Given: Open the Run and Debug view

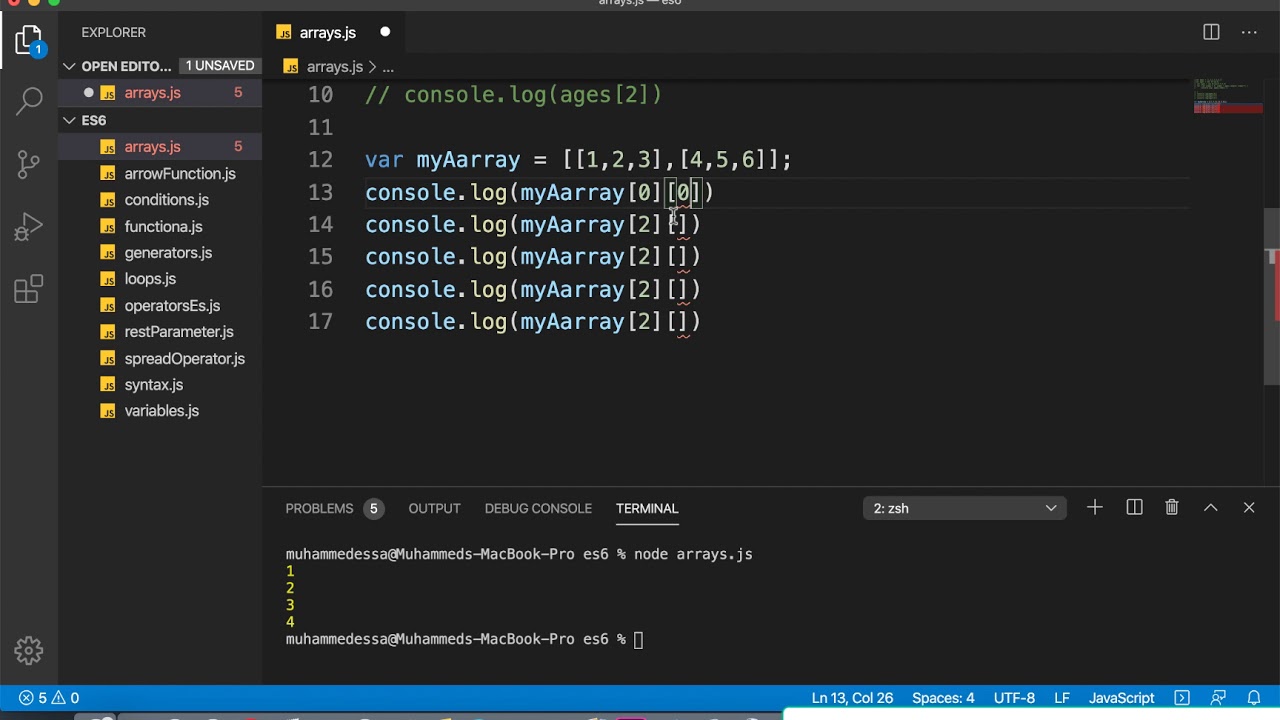Looking at the screenshot, I should tap(29, 227).
